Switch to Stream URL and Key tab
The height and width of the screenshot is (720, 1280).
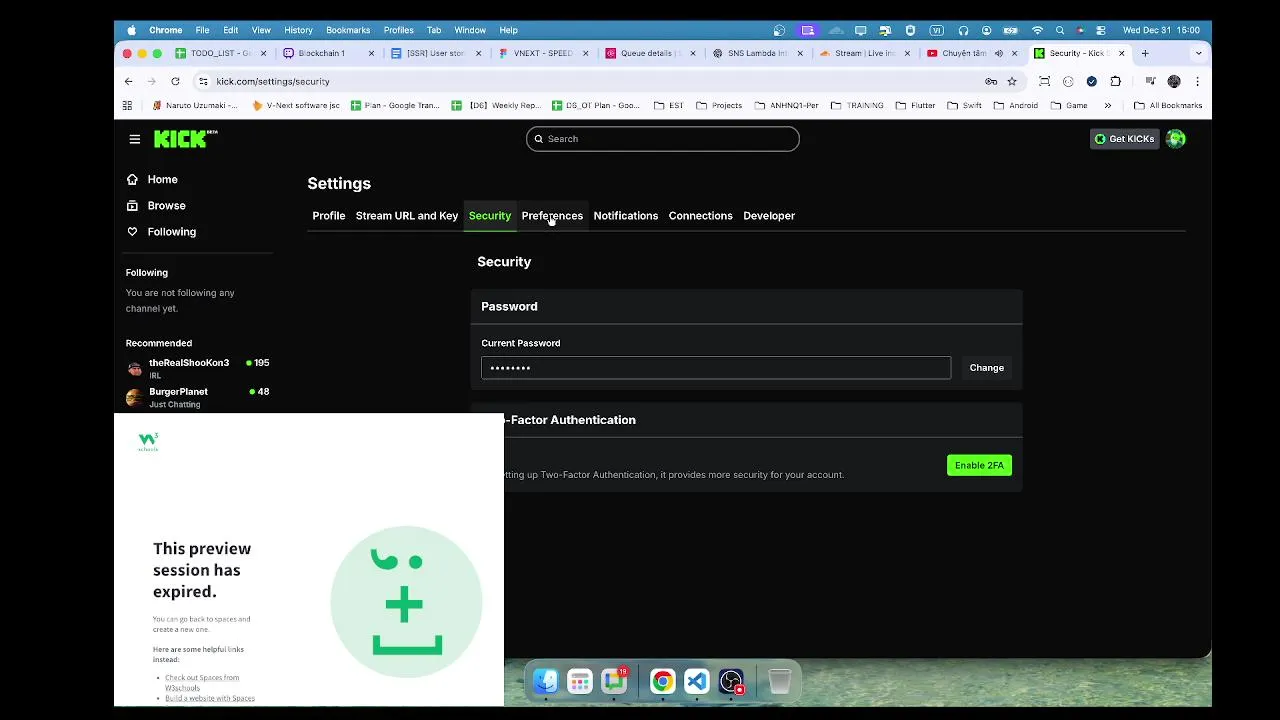407,215
